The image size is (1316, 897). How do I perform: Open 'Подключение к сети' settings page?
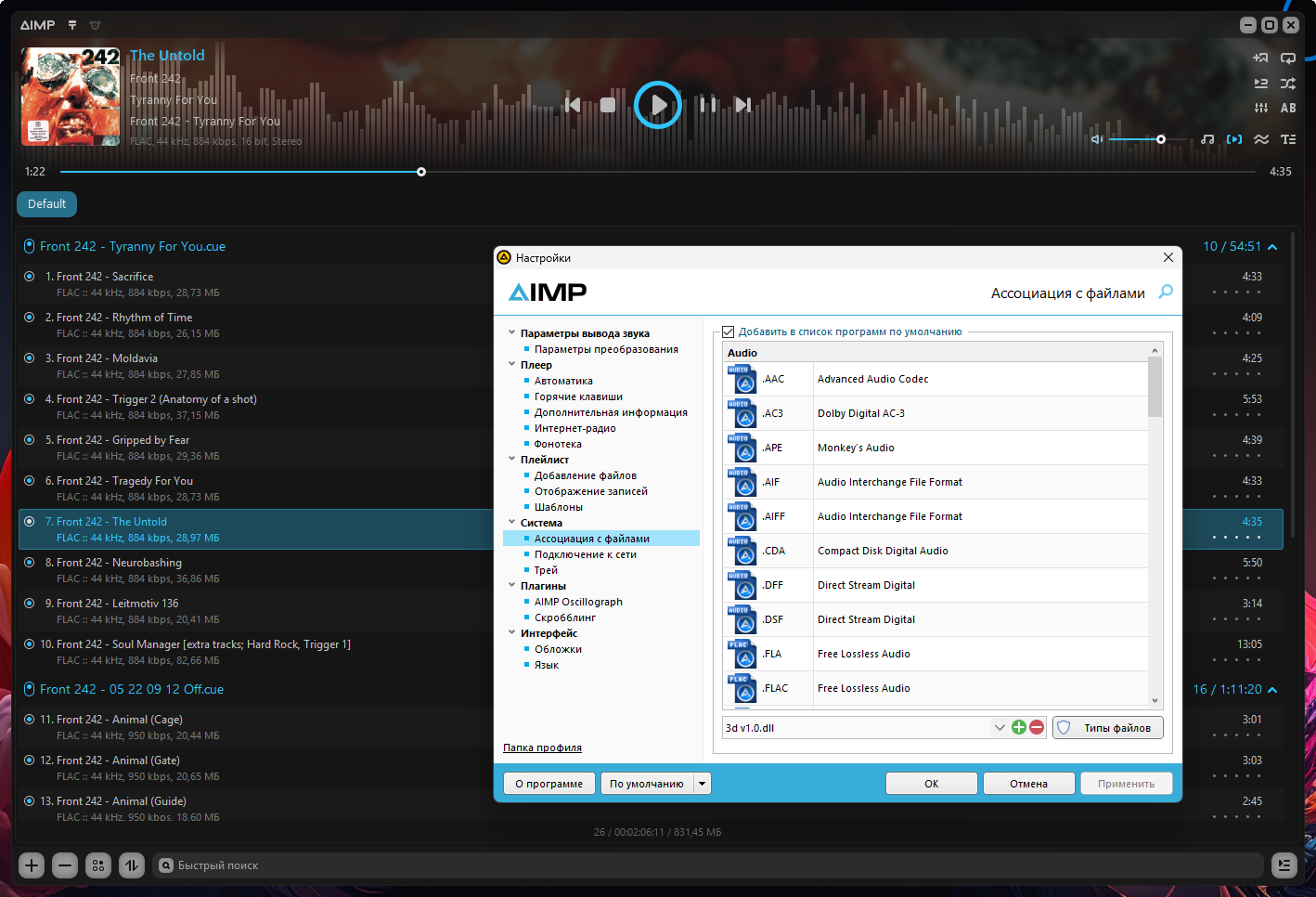click(x=585, y=554)
